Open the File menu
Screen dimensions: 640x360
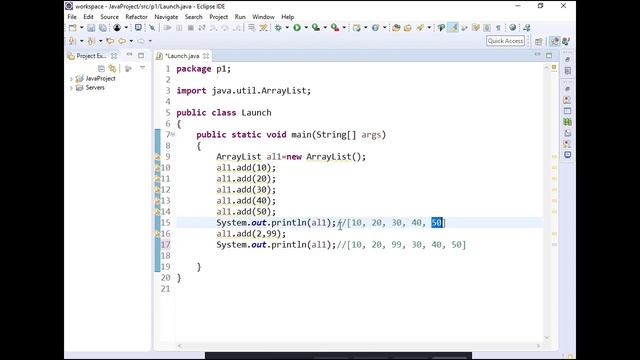72,17
